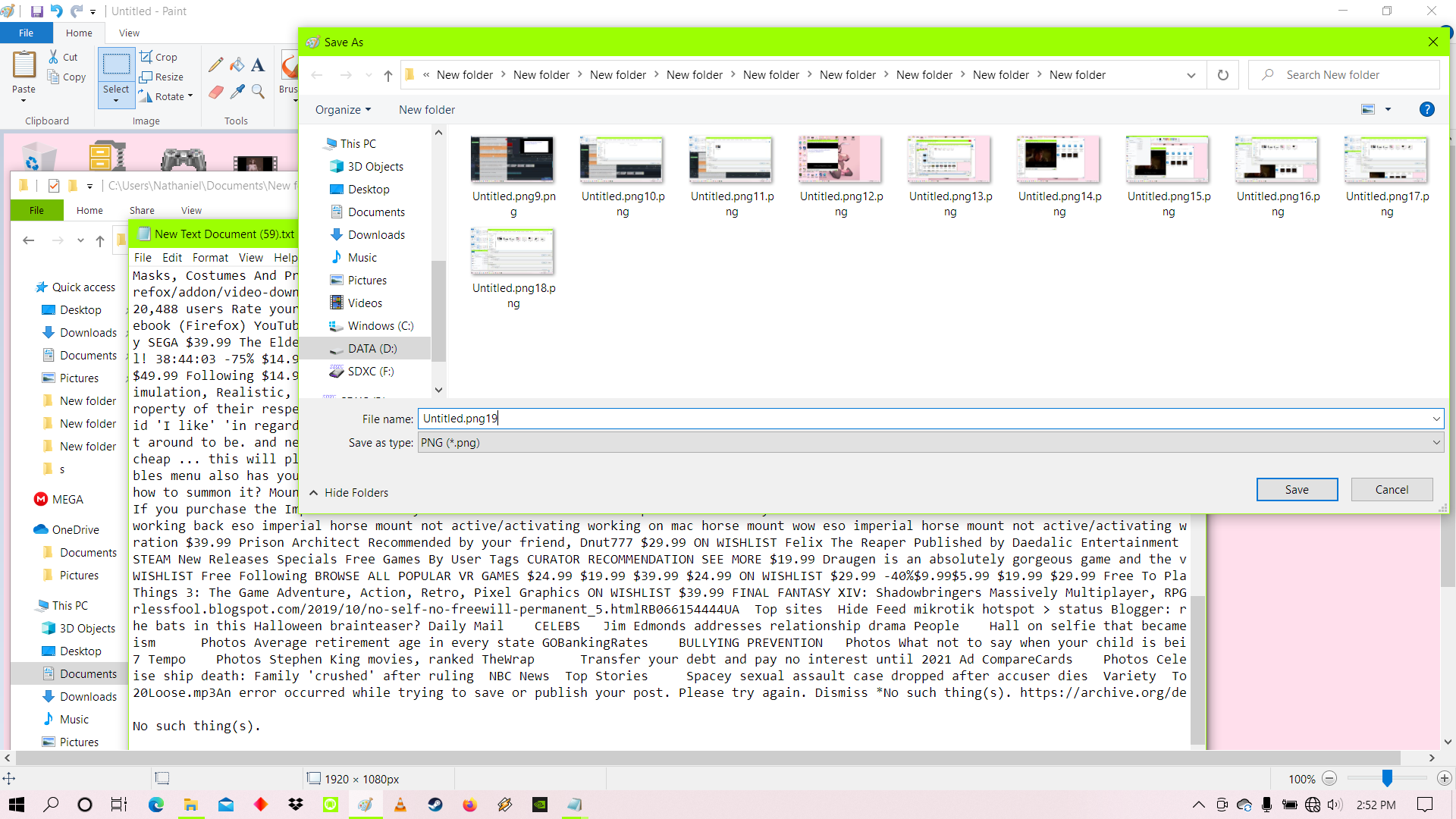Click Hide Folders expander arrow

(x=314, y=493)
